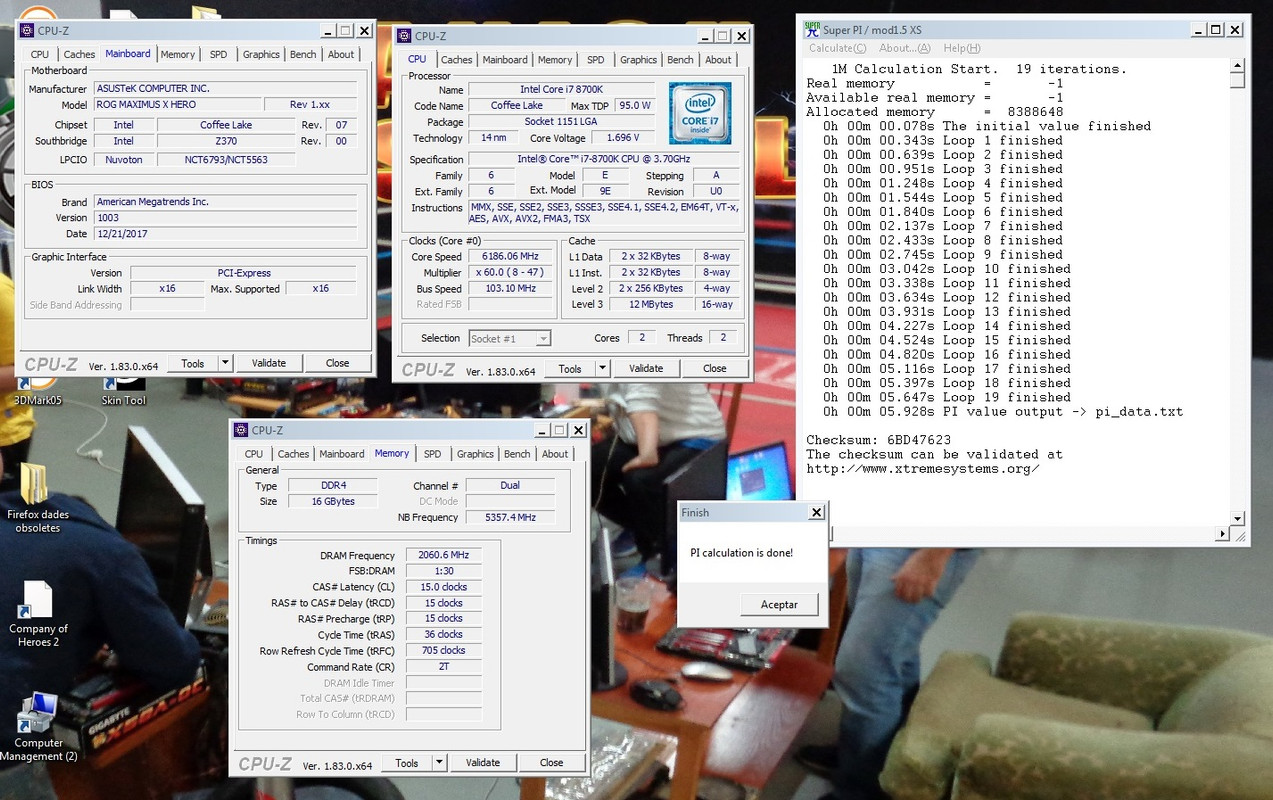
Task: Switch to Mainboard tab in Memory window
Action: pos(342,453)
